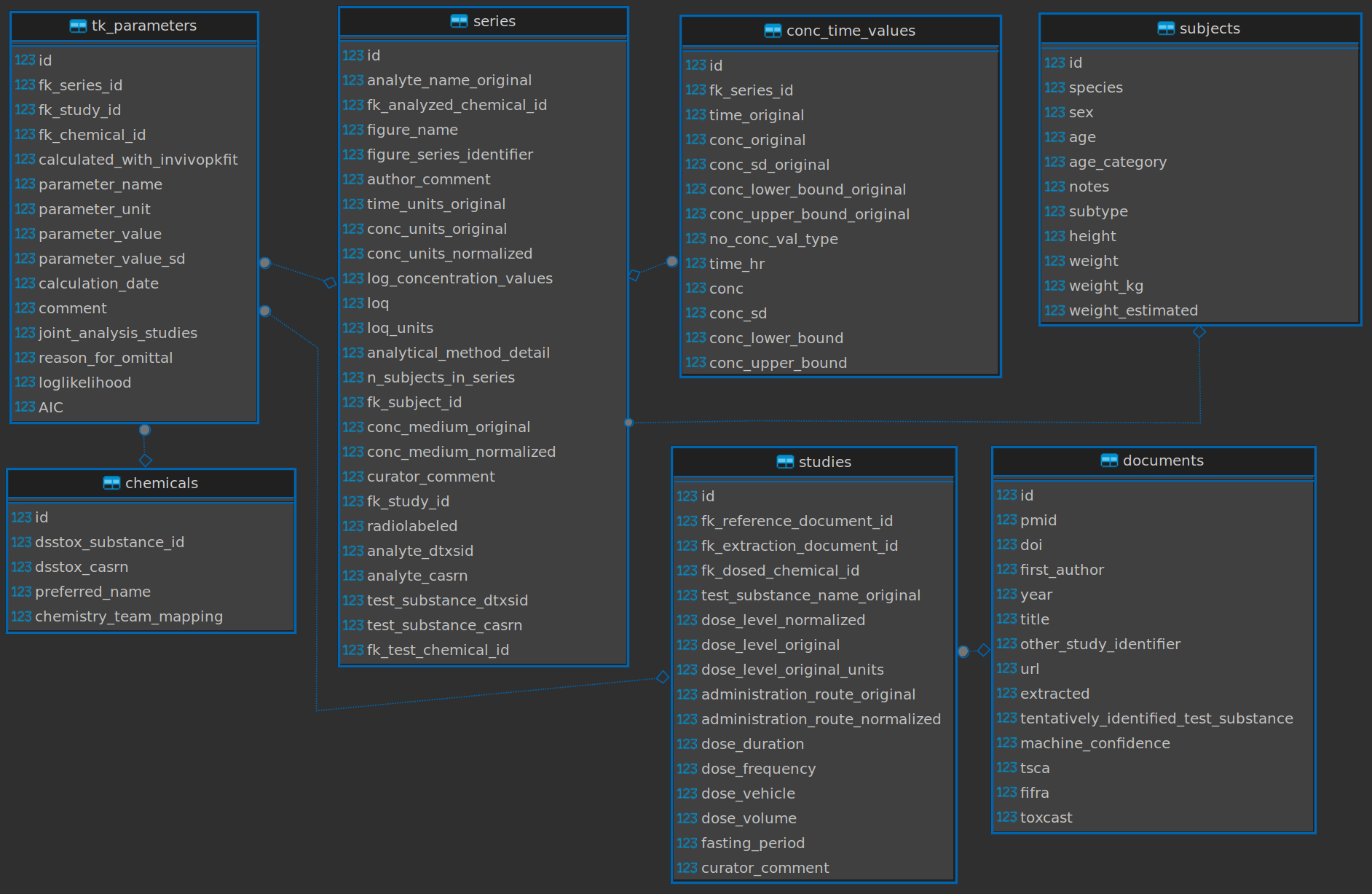Click the numeric icon beside loq_units
The width and height of the screenshot is (1372, 894).
coord(353,328)
